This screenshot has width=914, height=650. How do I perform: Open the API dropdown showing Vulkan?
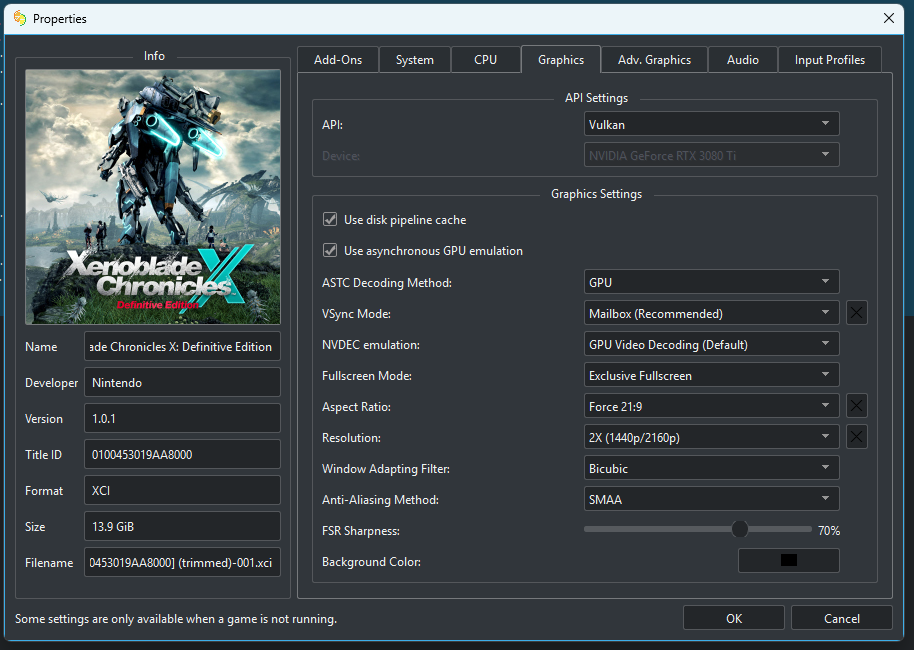click(711, 124)
